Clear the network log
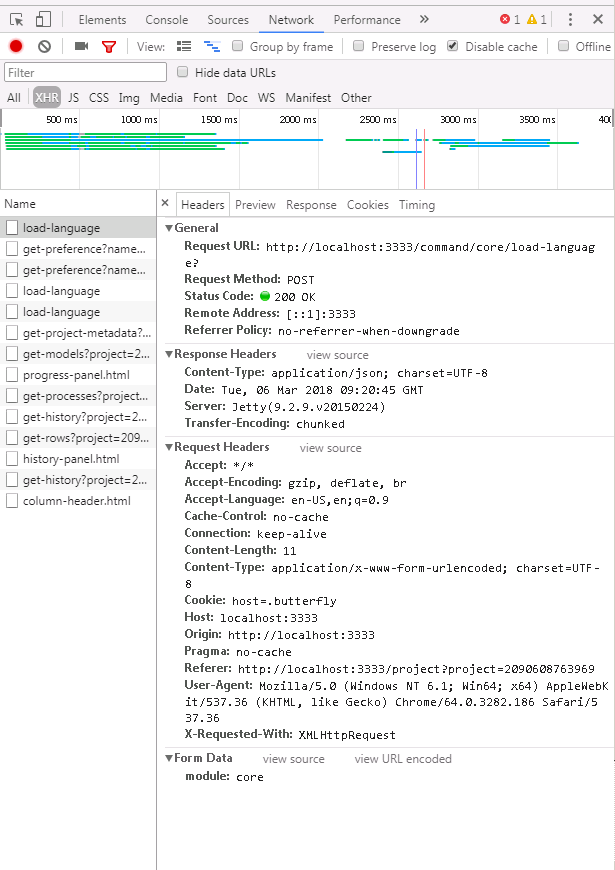Screen dimensions: 615x870 (44, 46)
